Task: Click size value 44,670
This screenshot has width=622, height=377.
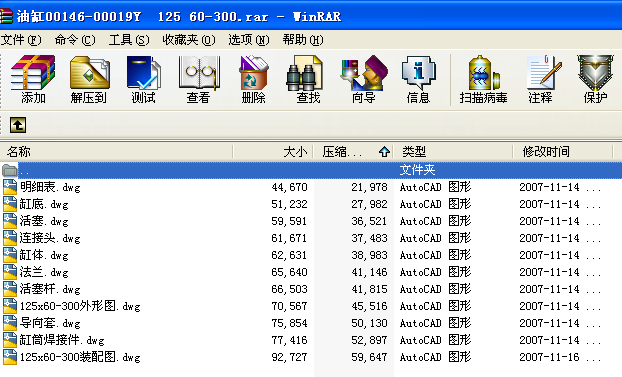Action: (290, 187)
